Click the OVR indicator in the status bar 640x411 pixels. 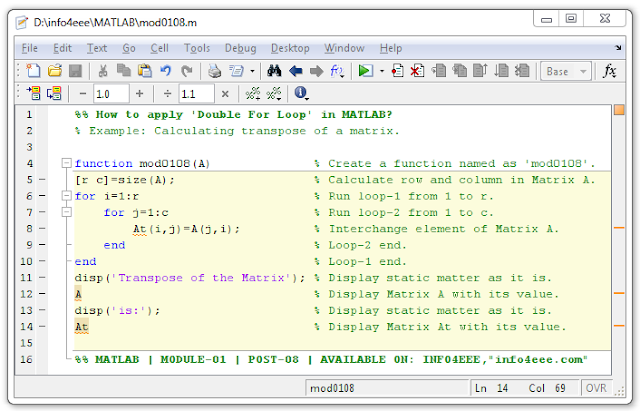click(x=596, y=388)
